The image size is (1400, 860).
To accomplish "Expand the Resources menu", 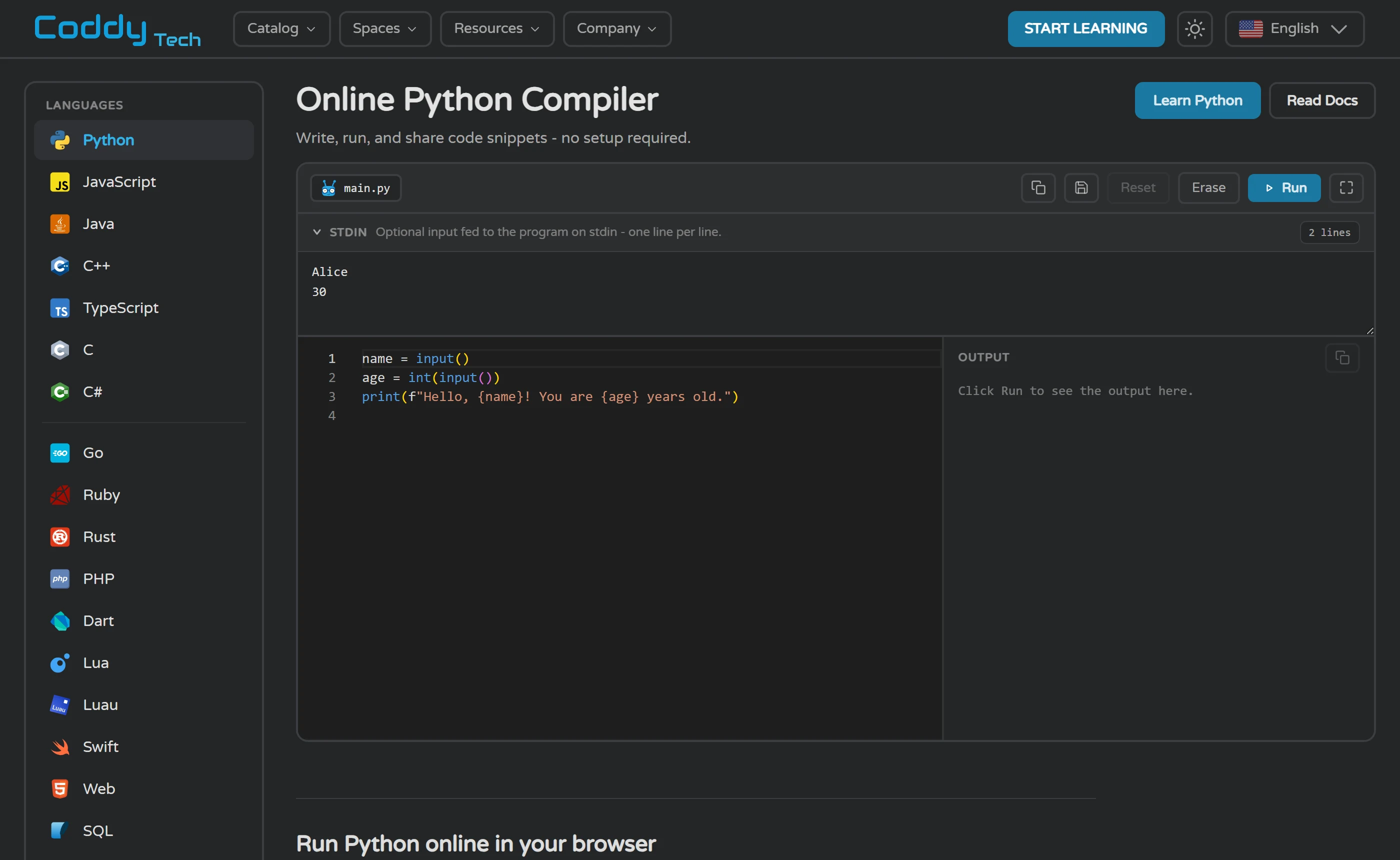I will tap(496, 28).
